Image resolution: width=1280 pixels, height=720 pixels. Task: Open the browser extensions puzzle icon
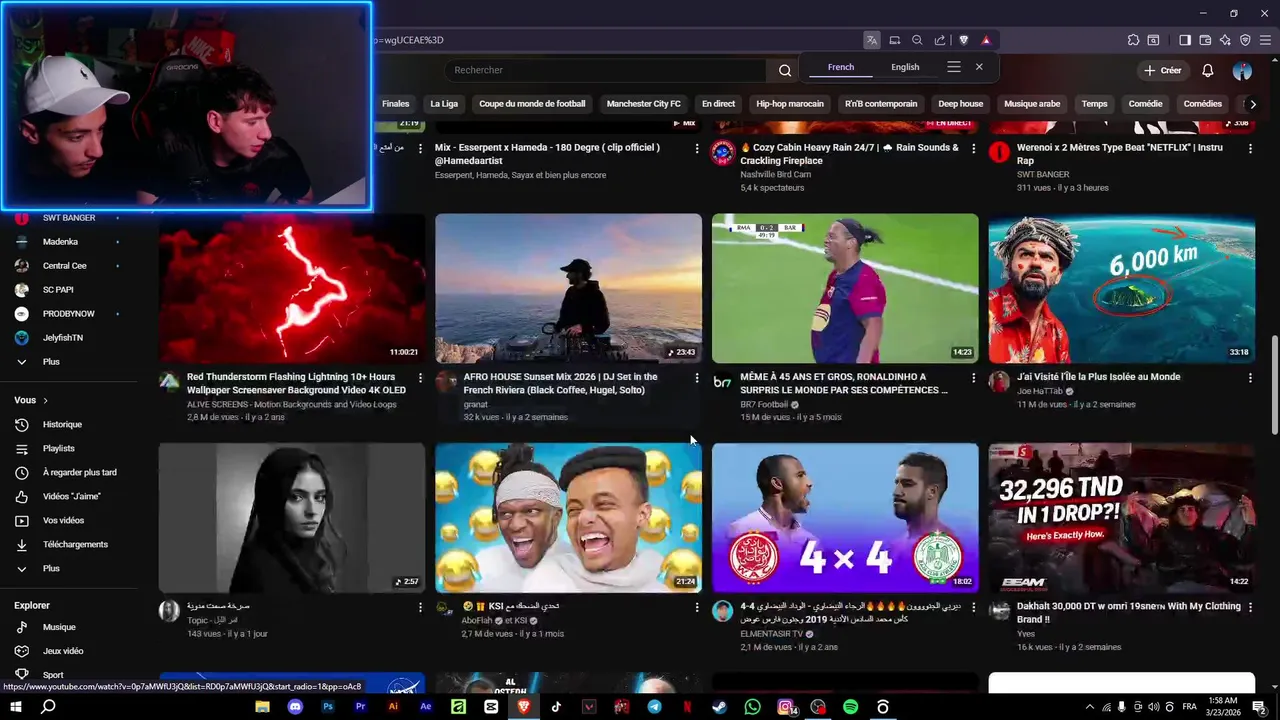(x=1133, y=40)
